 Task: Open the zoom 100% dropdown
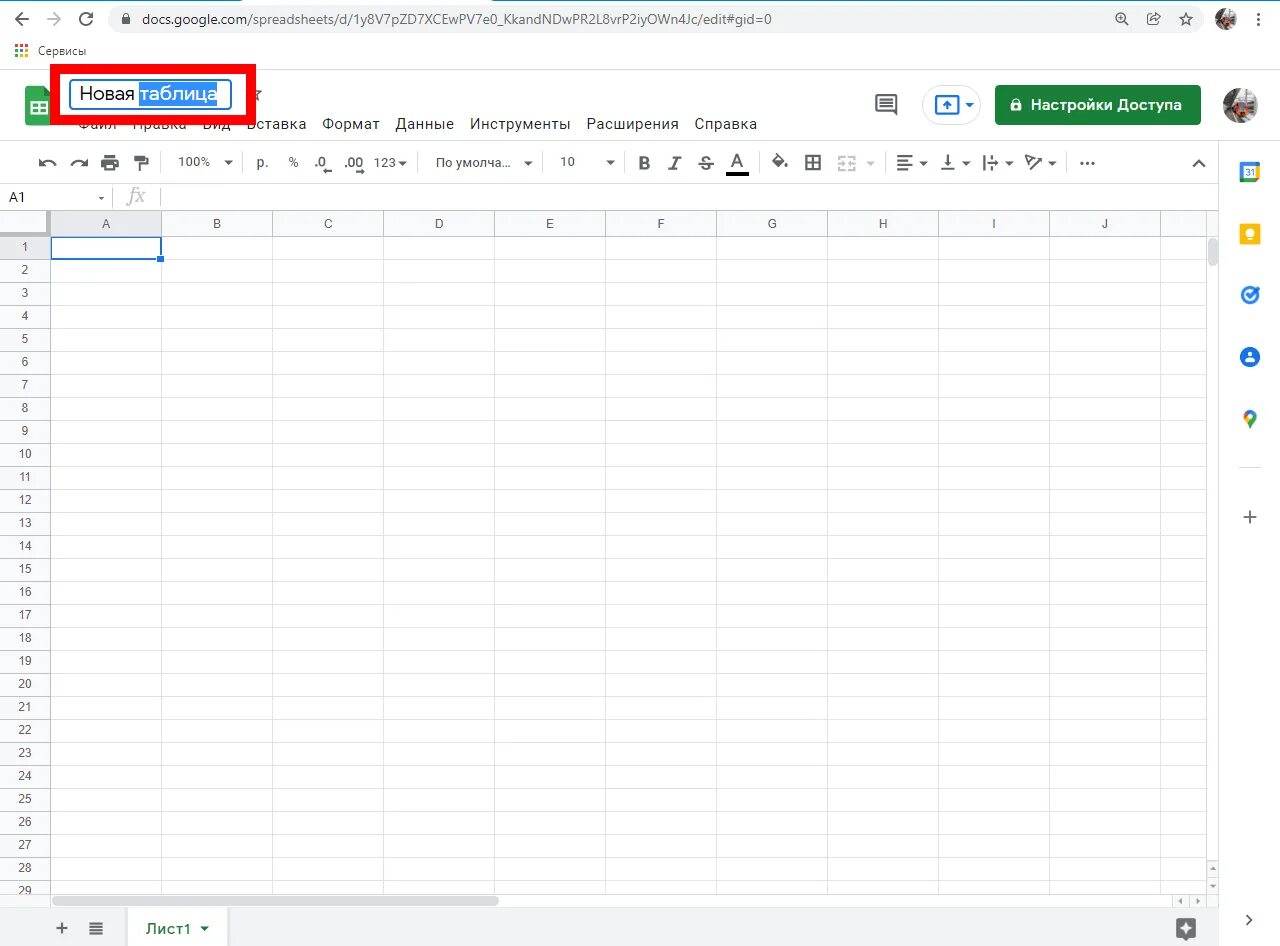[205, 162]
